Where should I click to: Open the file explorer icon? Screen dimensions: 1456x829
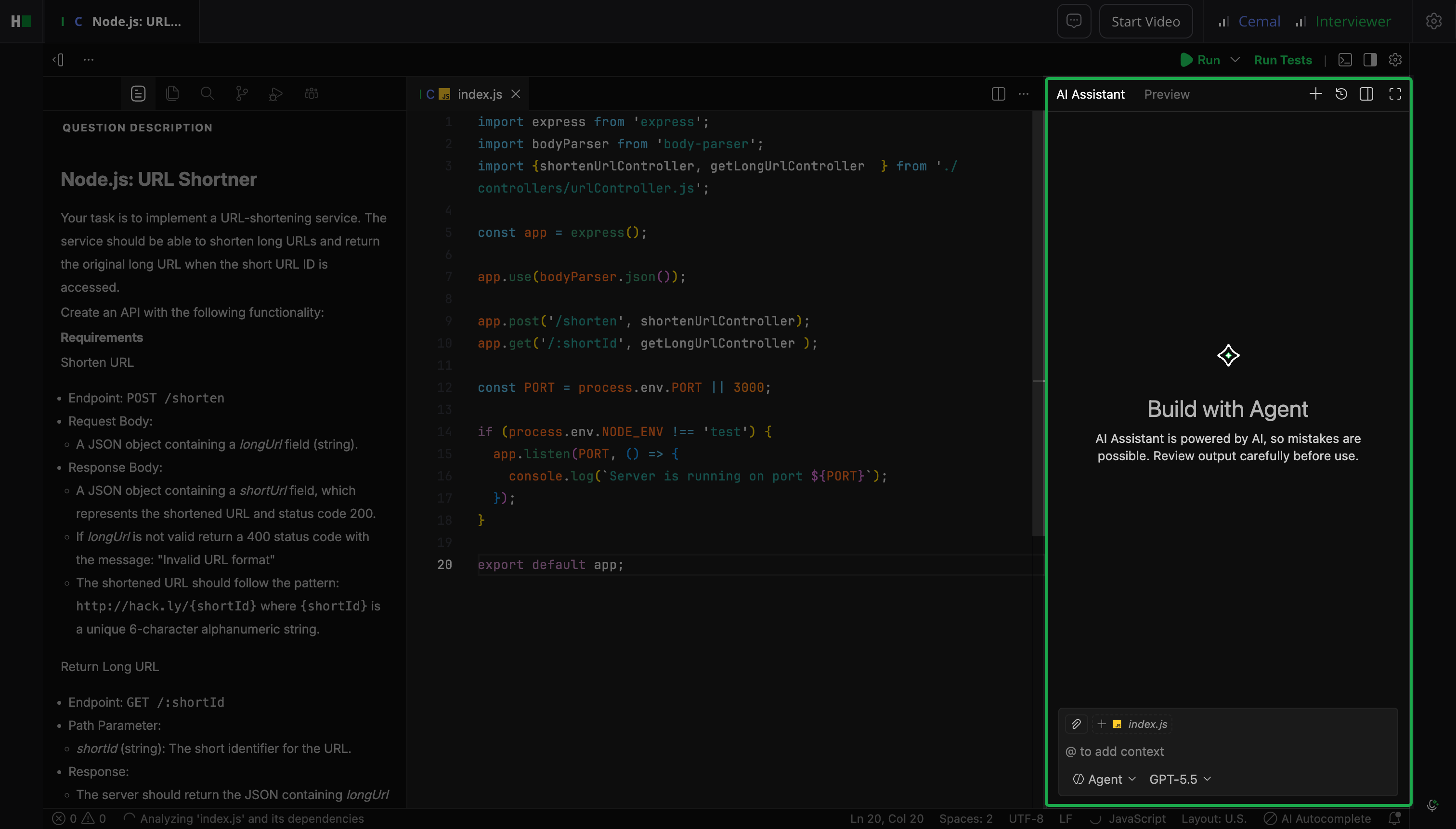(172, 94)
